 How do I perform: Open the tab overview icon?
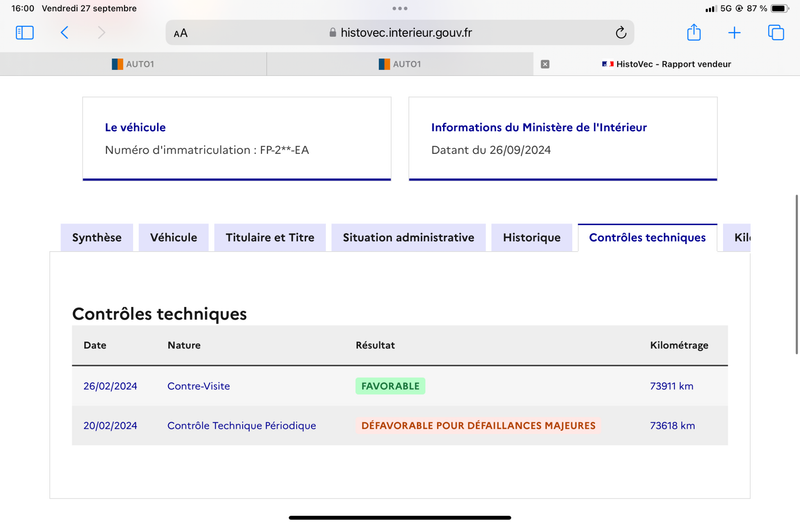pos(776,33)
